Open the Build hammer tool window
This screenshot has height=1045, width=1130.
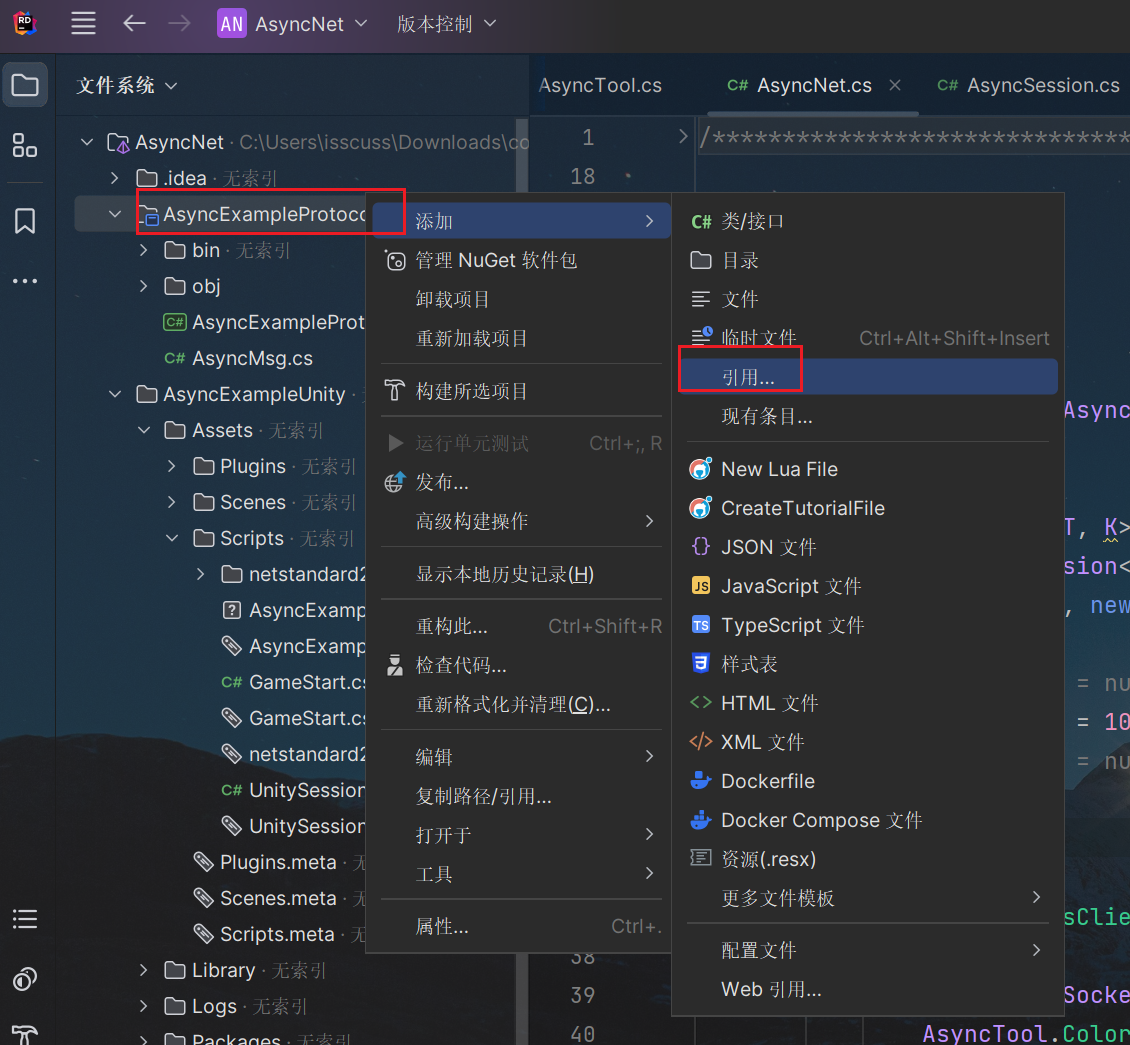[25, 1035]
